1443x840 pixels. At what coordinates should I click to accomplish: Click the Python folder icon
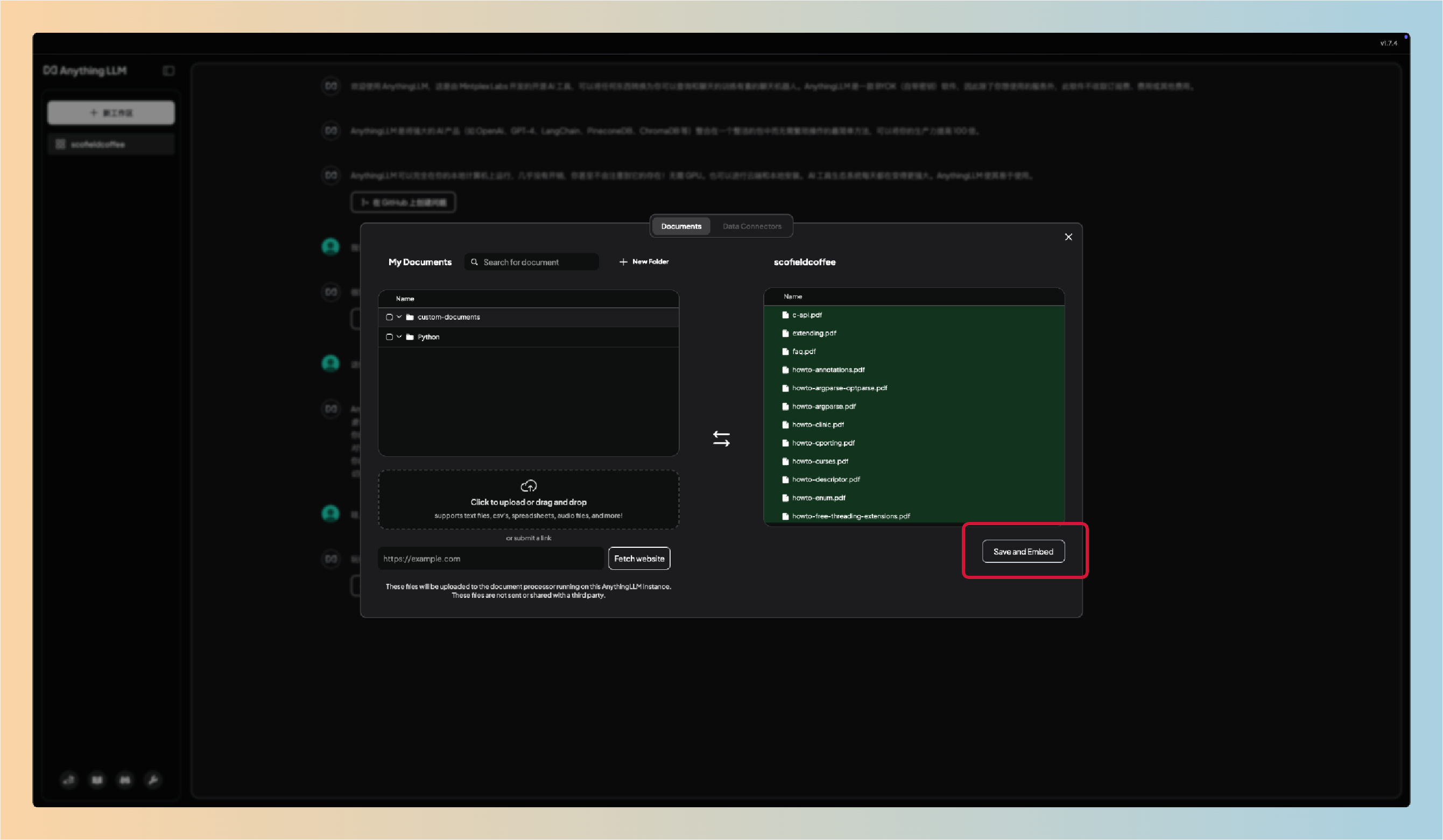click(410, 337)
